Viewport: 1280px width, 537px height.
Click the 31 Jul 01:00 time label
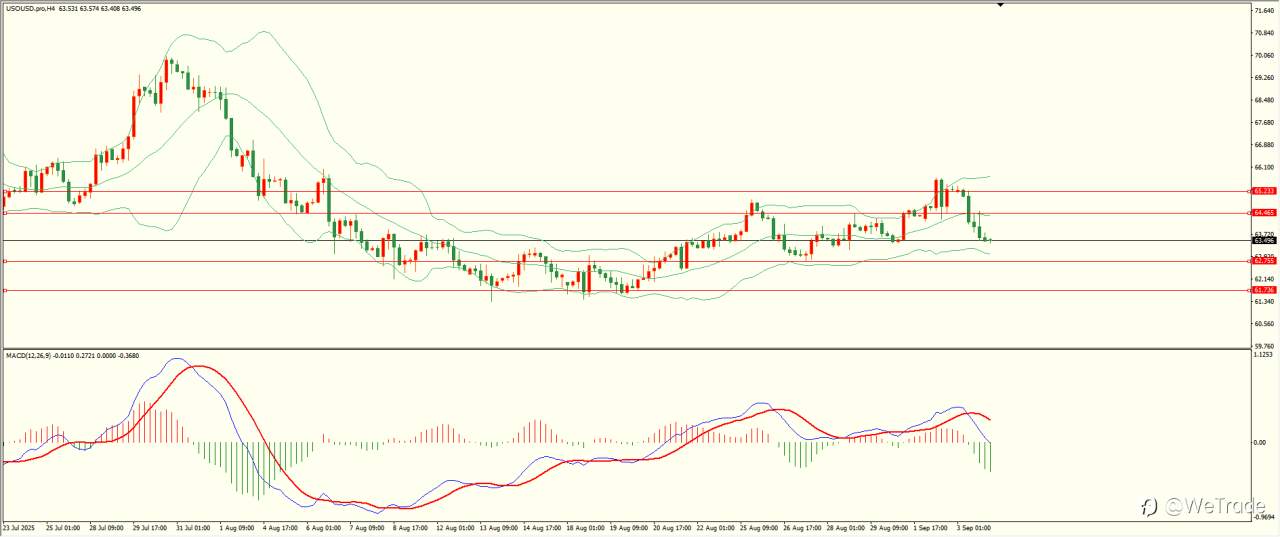tap(194, 526)
